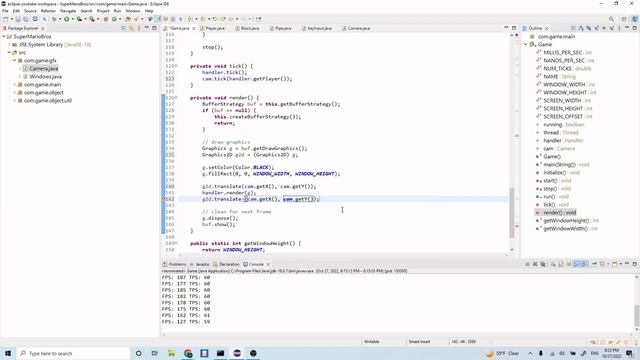Expand the JRE System Library node

[x=9, y=44]
